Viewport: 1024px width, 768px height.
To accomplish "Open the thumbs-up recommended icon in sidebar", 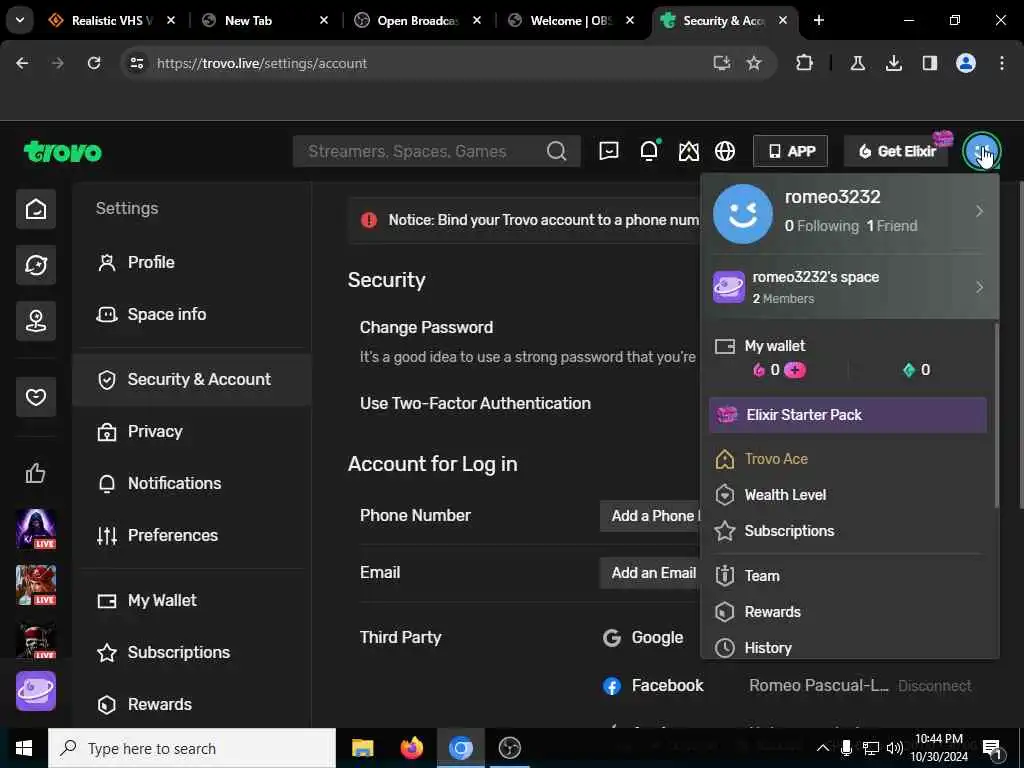I will tap(36, 473).
